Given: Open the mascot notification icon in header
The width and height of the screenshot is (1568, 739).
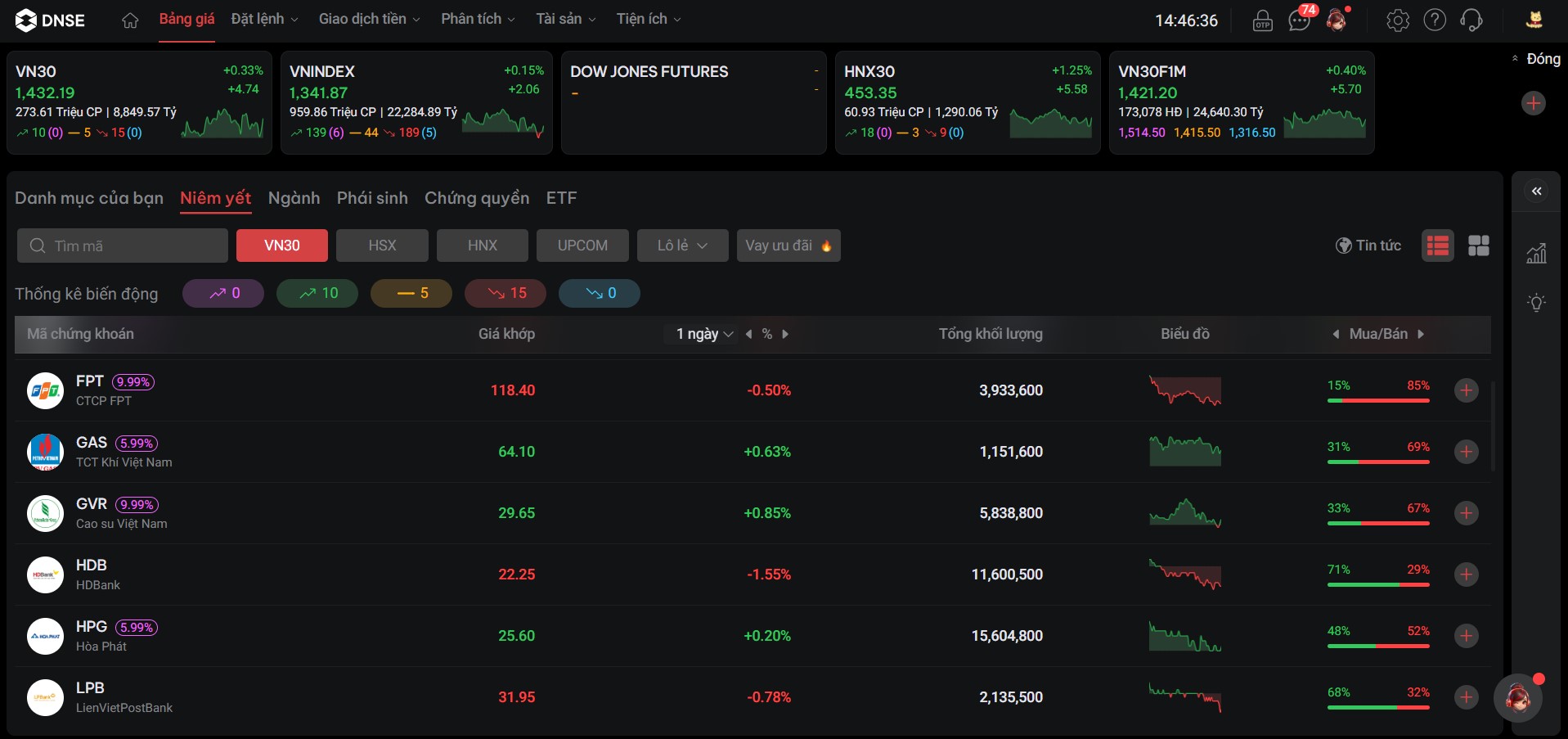Looking at the screenshot, I should pos(1337,20).
